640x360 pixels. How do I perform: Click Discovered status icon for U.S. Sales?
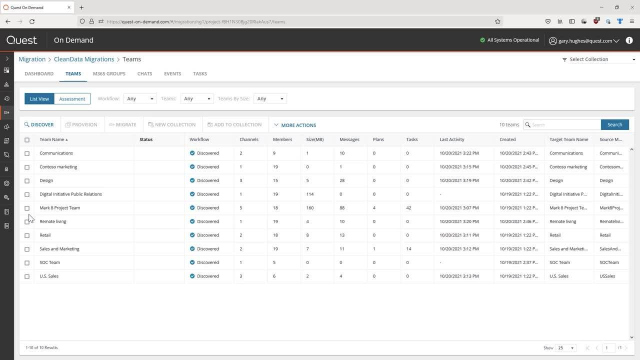click(x=192, y=276)
